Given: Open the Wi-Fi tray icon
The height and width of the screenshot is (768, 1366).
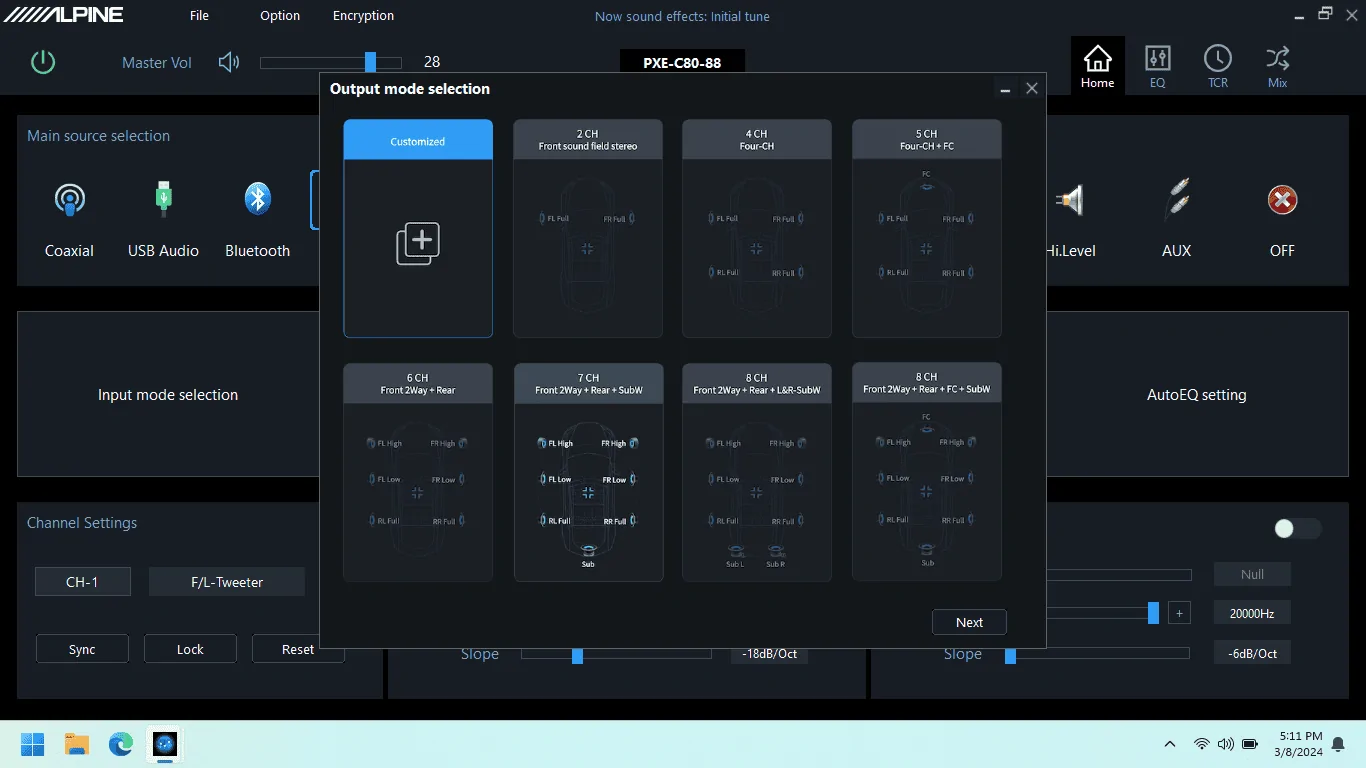Looking at the screenshot, I should pyautogui.click(x=1201, y=744).
